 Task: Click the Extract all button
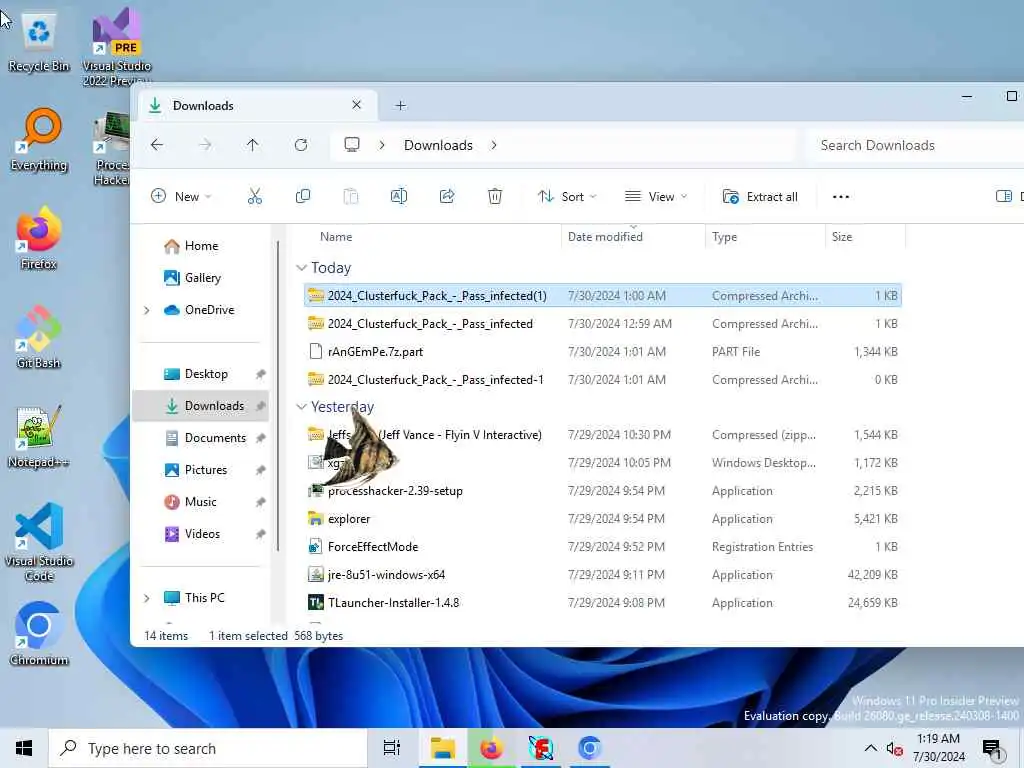(x=760, y=196)
